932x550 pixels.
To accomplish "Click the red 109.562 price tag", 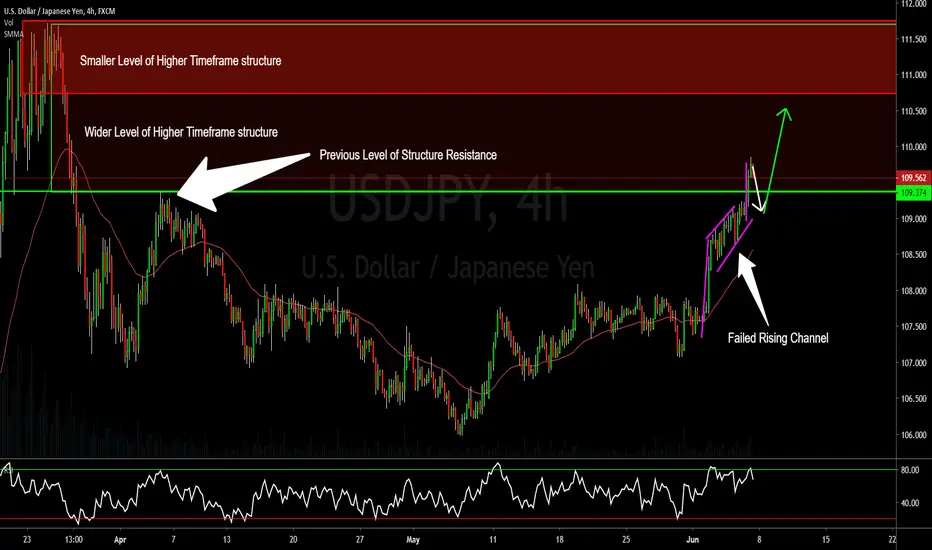I will tap(914, 178).
